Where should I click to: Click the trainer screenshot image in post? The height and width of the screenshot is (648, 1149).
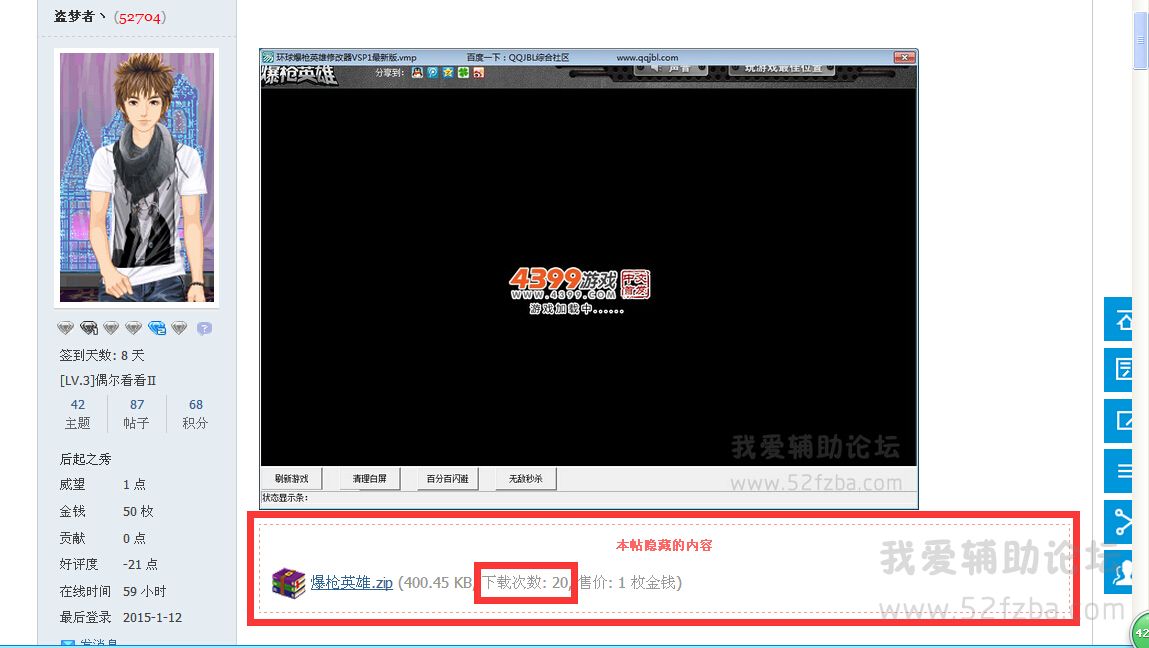coord(588,279)
